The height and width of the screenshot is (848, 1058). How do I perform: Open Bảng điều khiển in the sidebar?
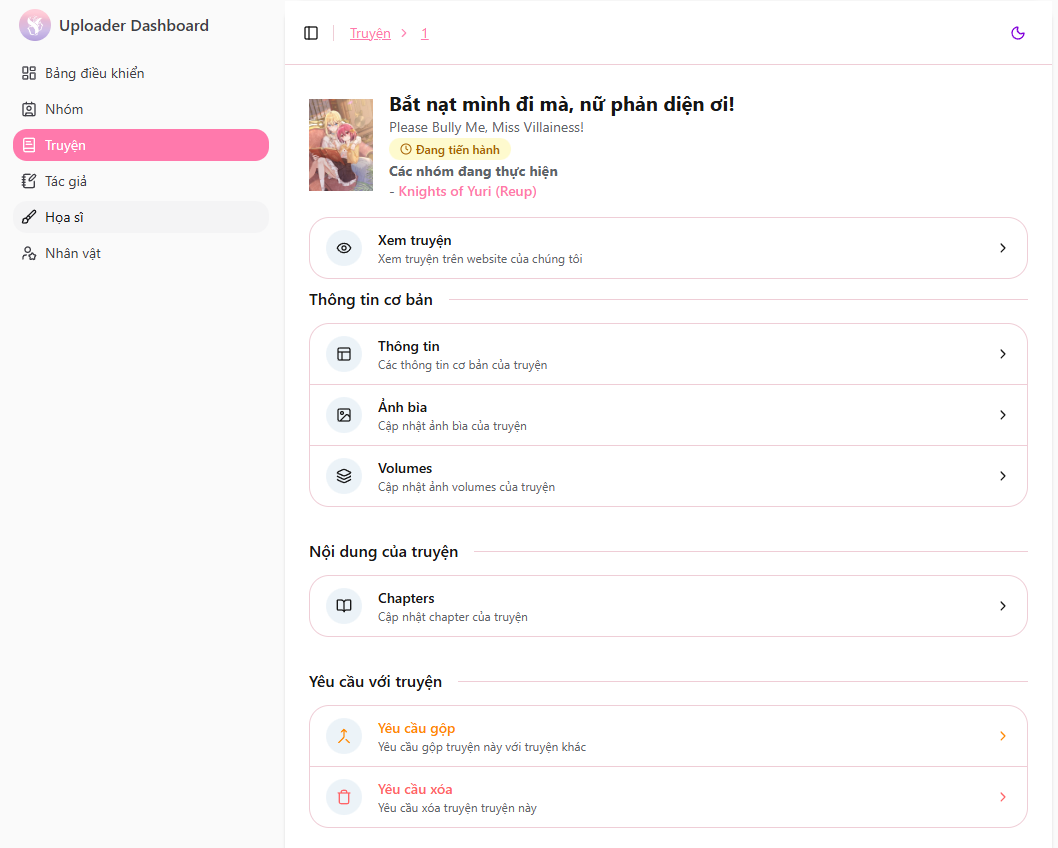click(94, 73)
